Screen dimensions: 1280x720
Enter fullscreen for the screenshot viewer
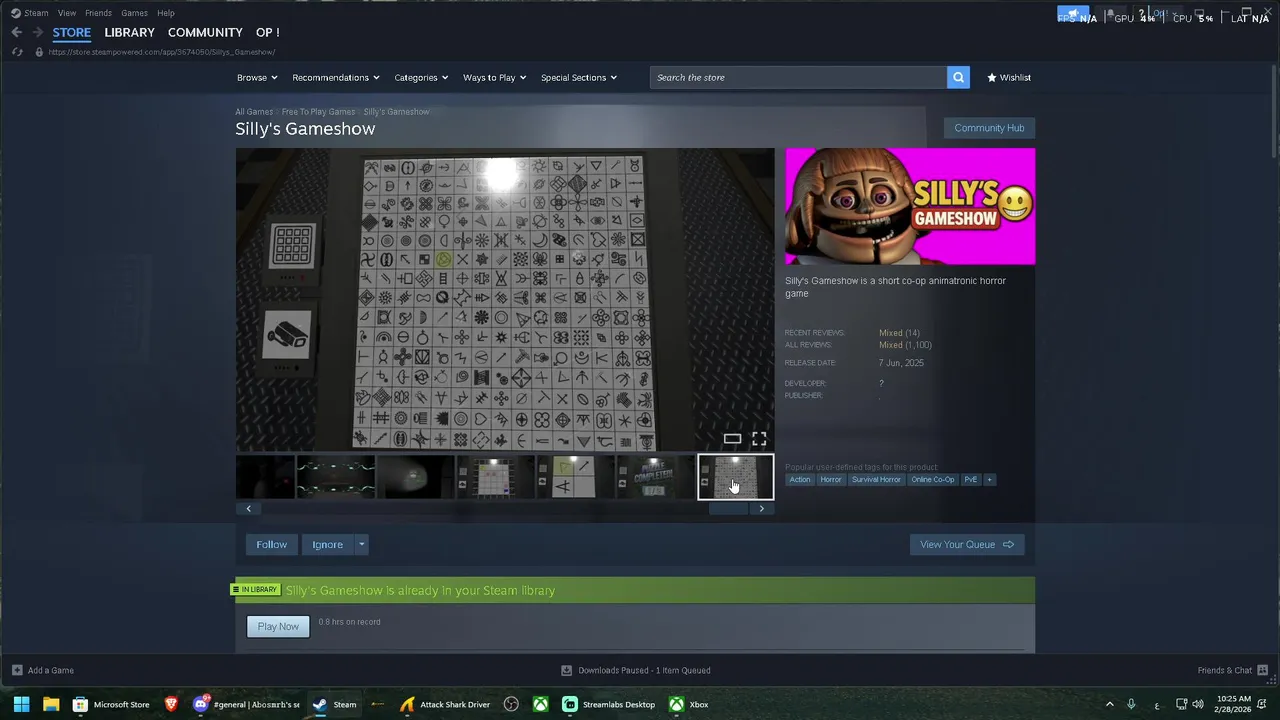point(759,439)
